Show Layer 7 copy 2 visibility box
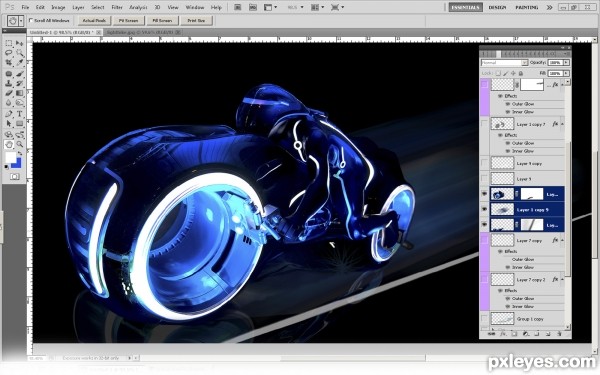Image resolution: width=600 pixels, height=375 pixels. (x=484, y=279)
